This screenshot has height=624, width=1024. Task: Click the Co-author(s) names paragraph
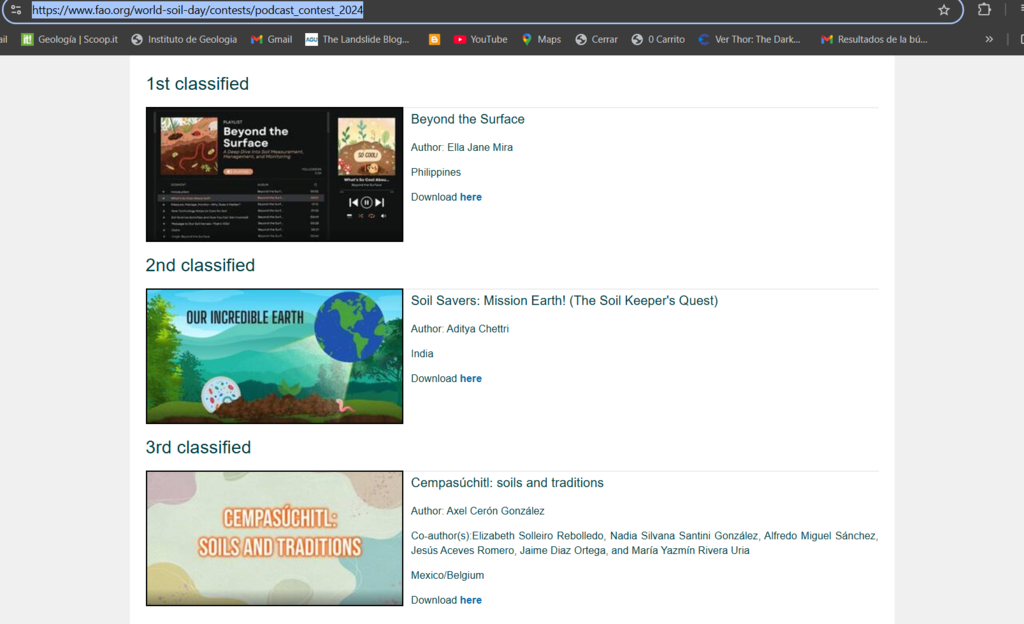(x=644, y=543)
